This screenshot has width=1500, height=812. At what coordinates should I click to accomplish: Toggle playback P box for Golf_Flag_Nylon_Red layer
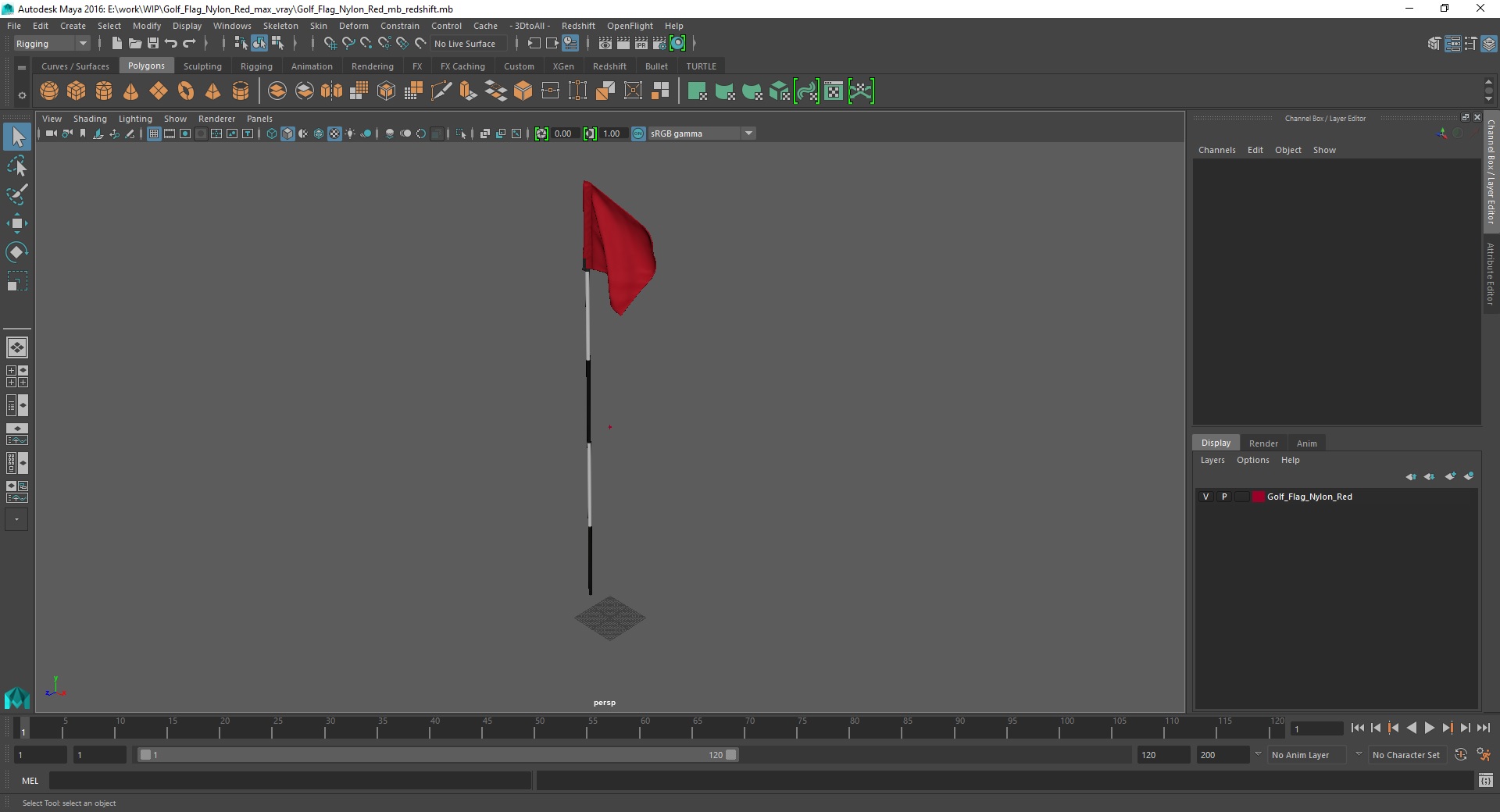1224,497
